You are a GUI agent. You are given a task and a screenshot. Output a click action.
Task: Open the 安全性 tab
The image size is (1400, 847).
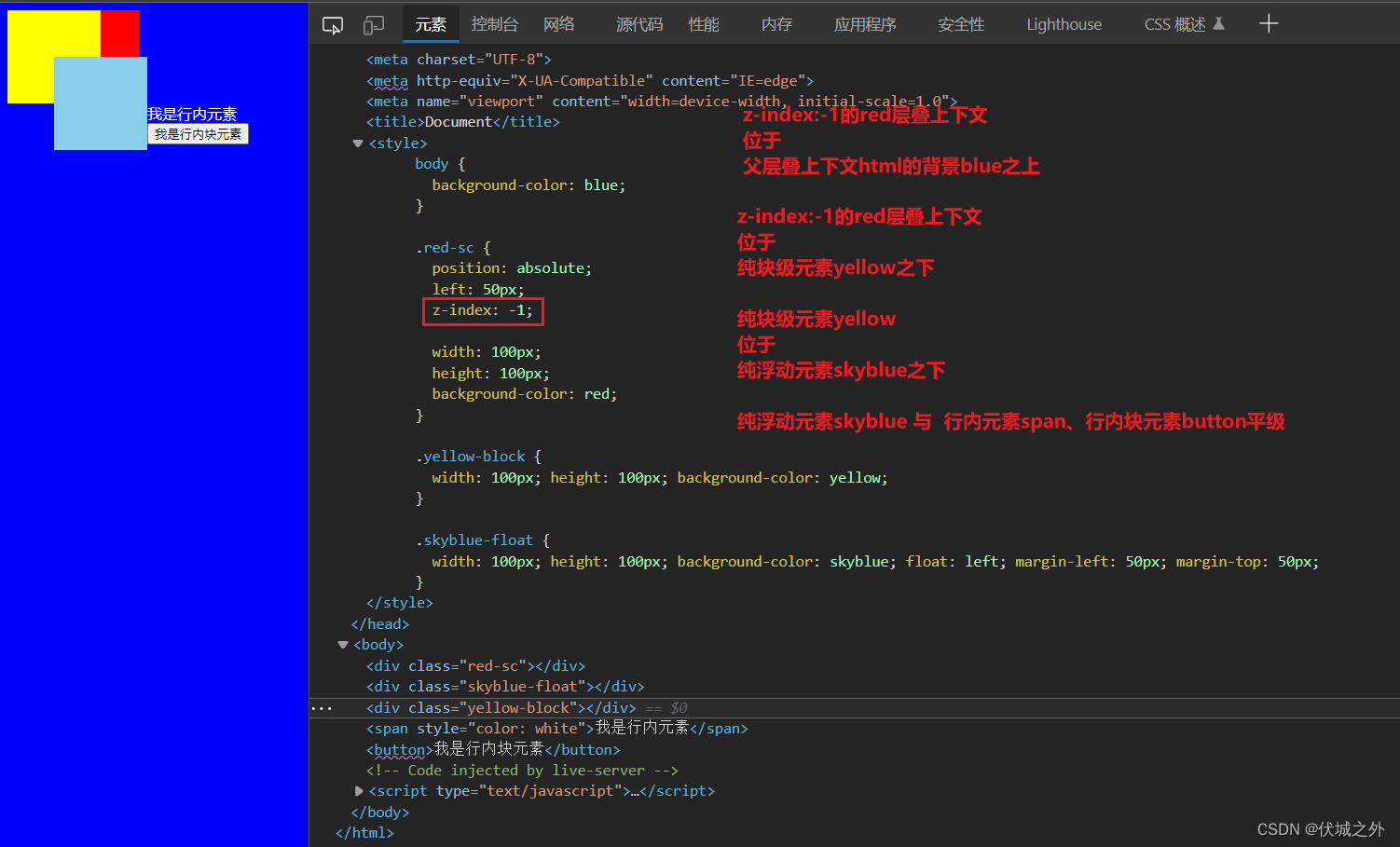point(961,24)
